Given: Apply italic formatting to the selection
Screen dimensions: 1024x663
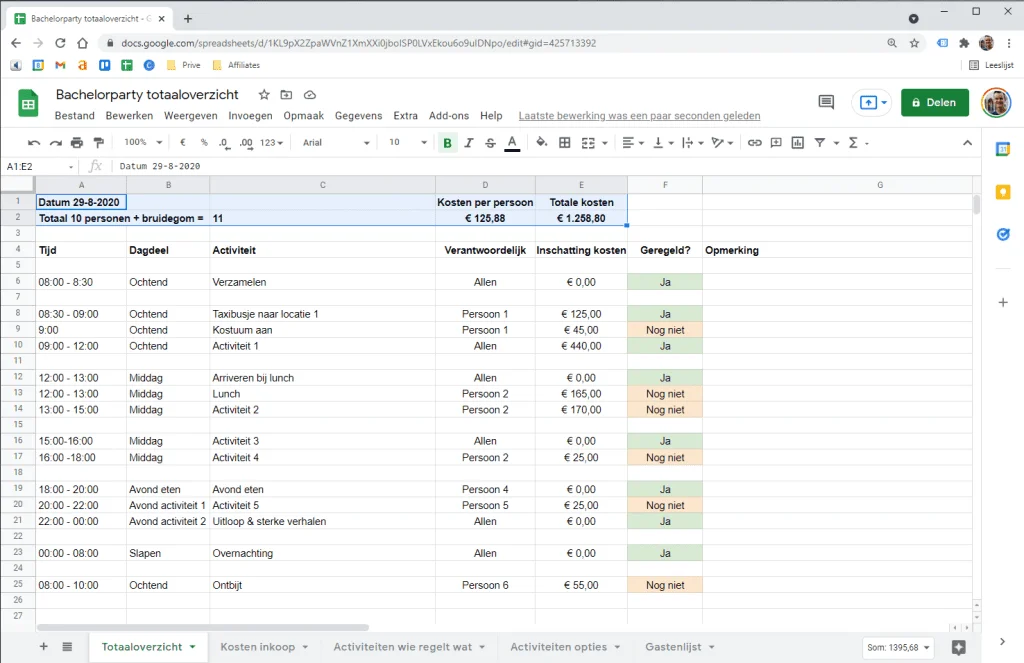Looking at the screenshot, I should tap(467, 142).
